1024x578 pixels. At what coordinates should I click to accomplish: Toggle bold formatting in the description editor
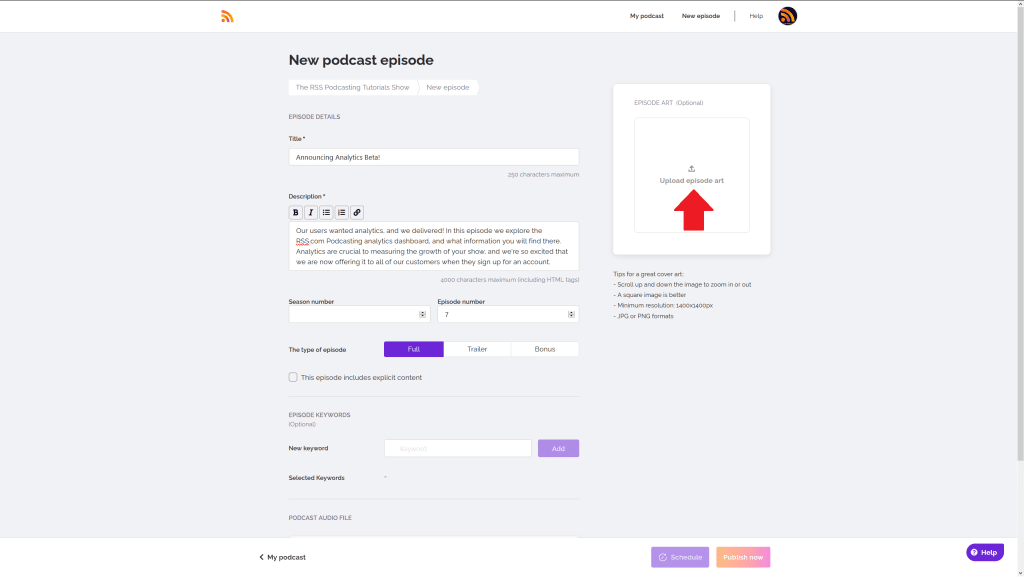click(x=295, y=212)
